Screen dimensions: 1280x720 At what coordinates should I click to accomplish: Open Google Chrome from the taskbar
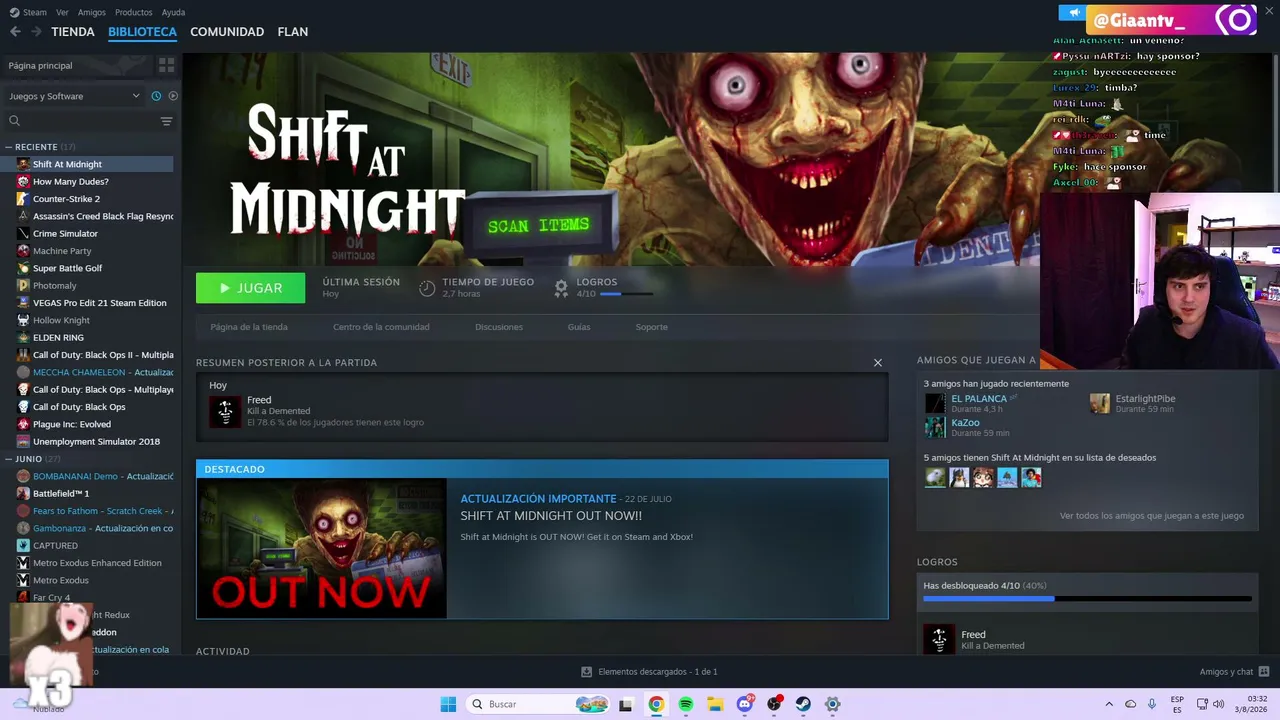coord(656,704)
